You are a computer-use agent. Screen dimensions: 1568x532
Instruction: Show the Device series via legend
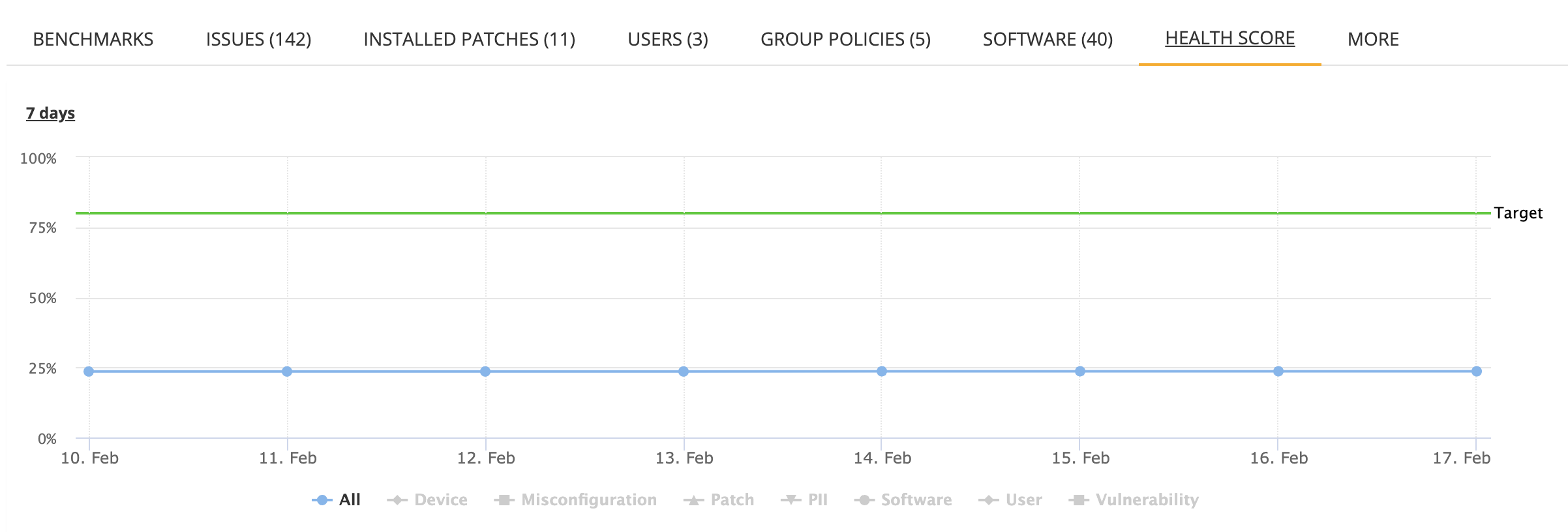[440, 500]
